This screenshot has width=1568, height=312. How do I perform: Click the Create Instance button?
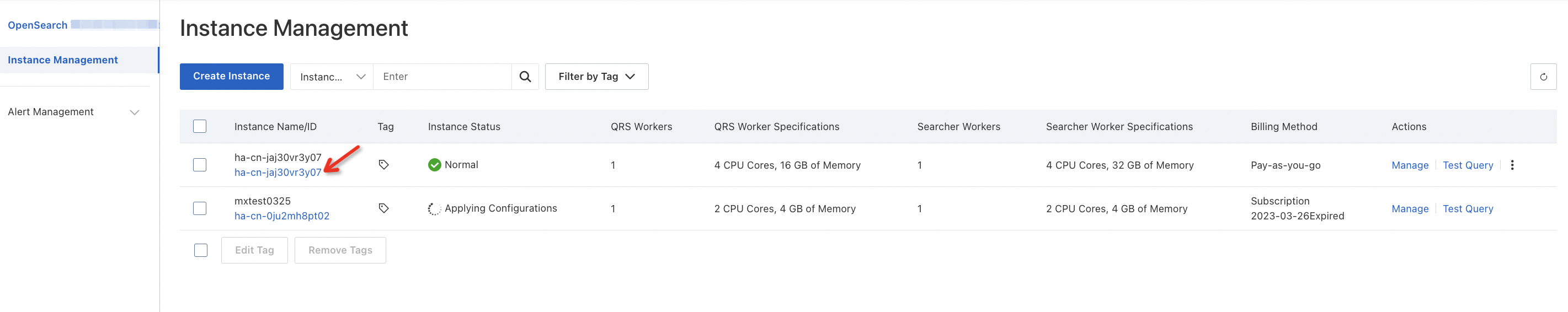231,77
